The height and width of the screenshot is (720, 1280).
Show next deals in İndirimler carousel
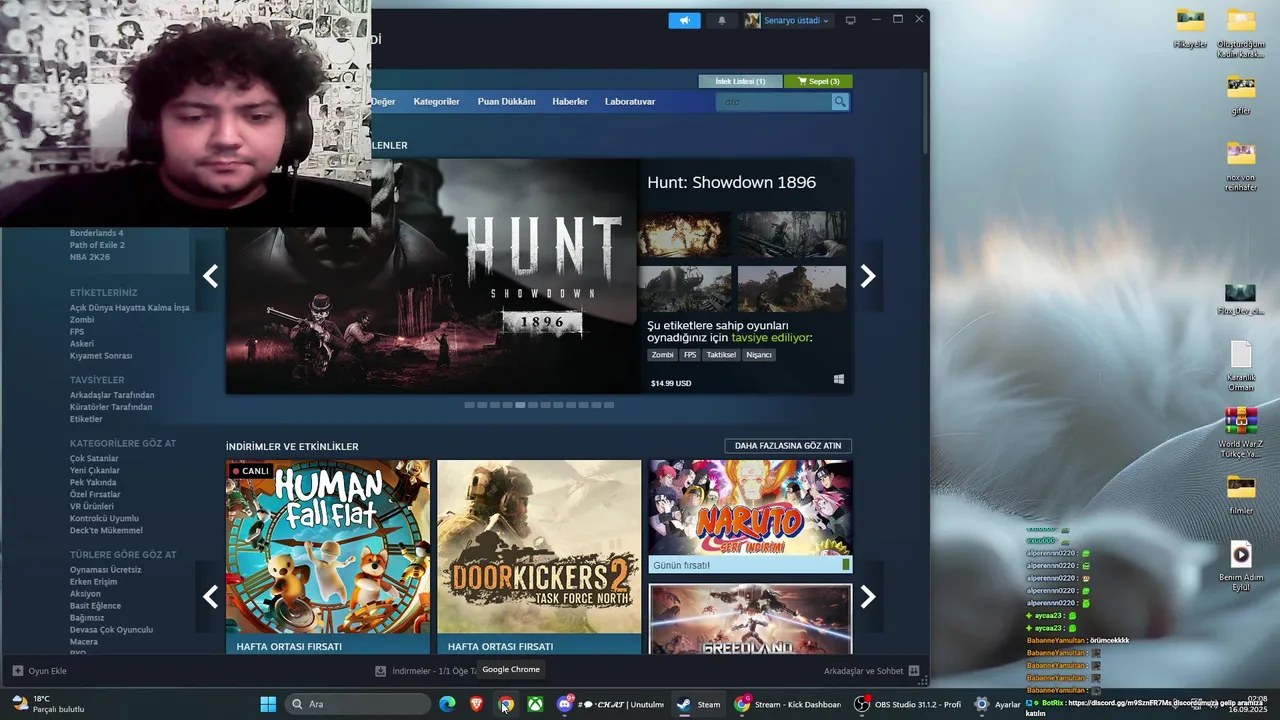(x=868, y=597)
